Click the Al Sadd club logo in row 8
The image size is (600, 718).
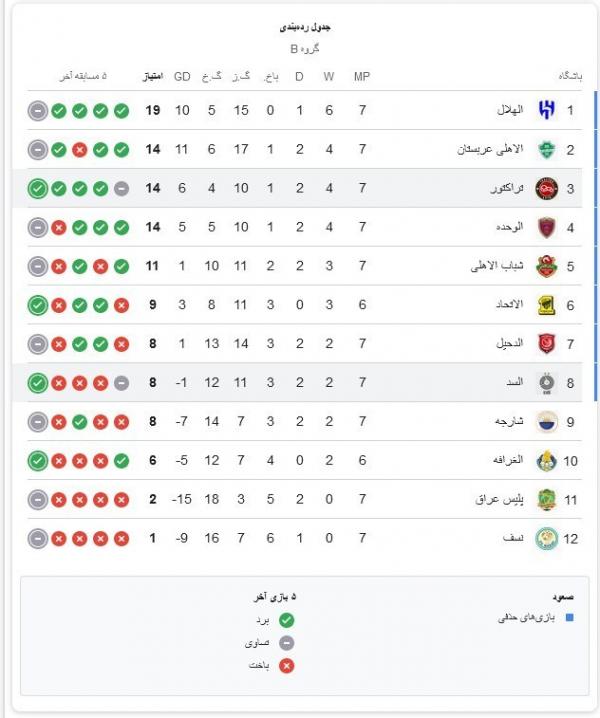pyautogui.click(x=546, y=382)
